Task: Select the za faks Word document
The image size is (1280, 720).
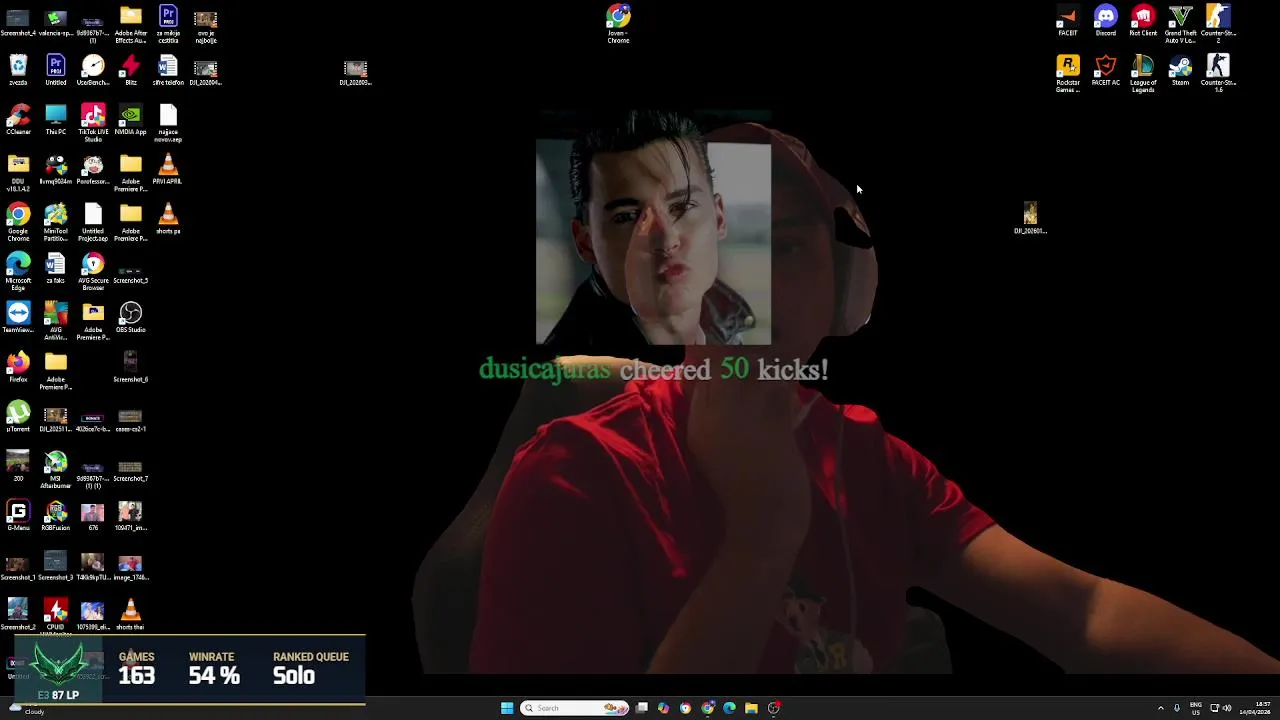Action: point(55,268)
